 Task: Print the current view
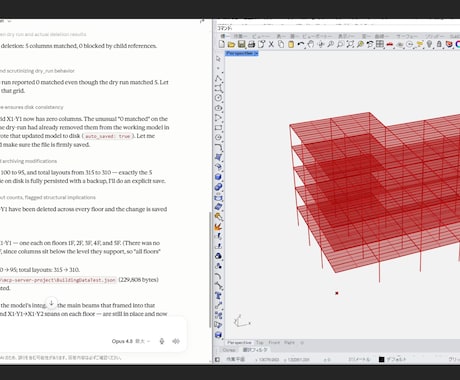[x=251, y=44]
